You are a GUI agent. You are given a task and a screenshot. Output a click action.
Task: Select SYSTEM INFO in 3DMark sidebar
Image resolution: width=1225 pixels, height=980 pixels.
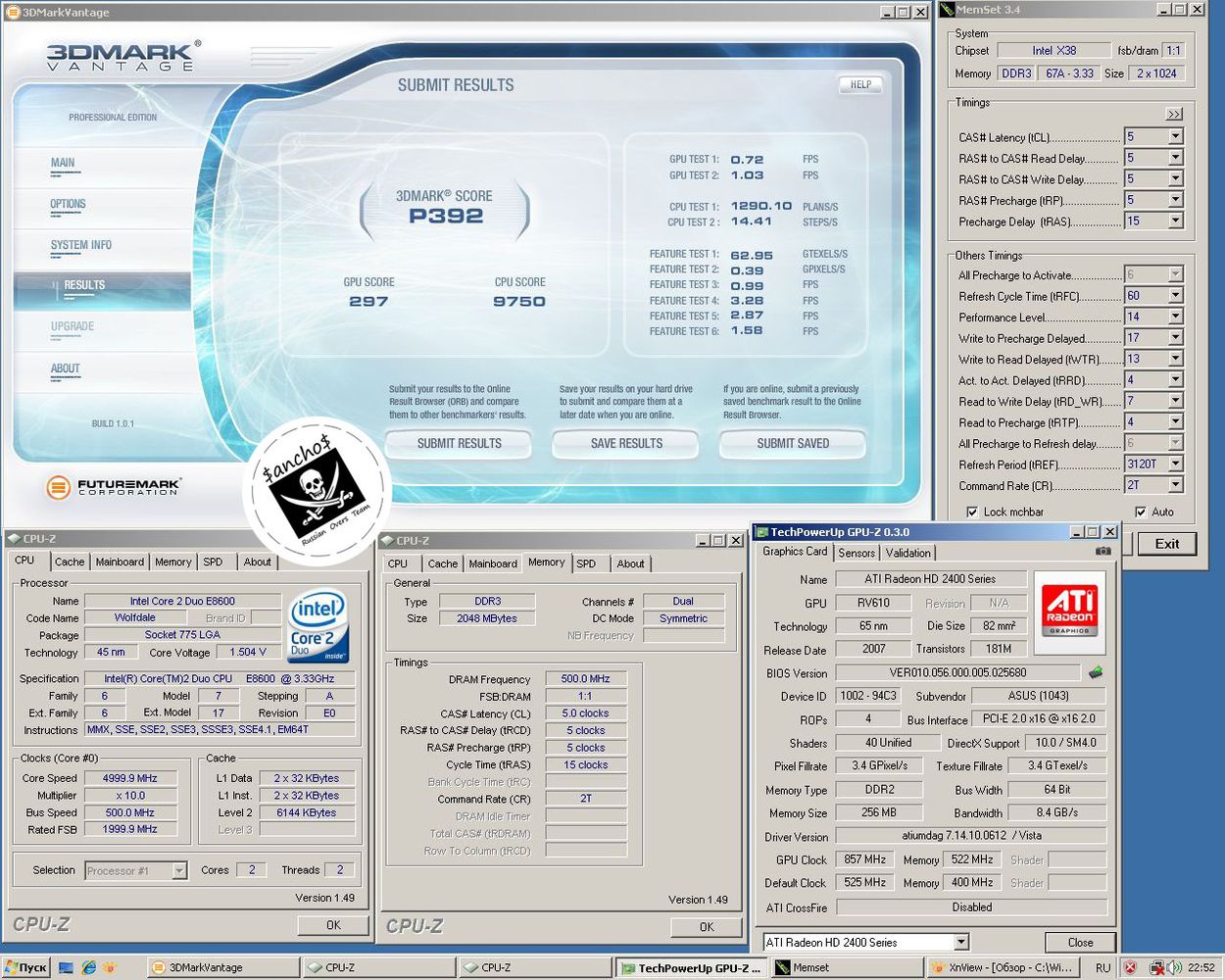(x=81, y=245)
